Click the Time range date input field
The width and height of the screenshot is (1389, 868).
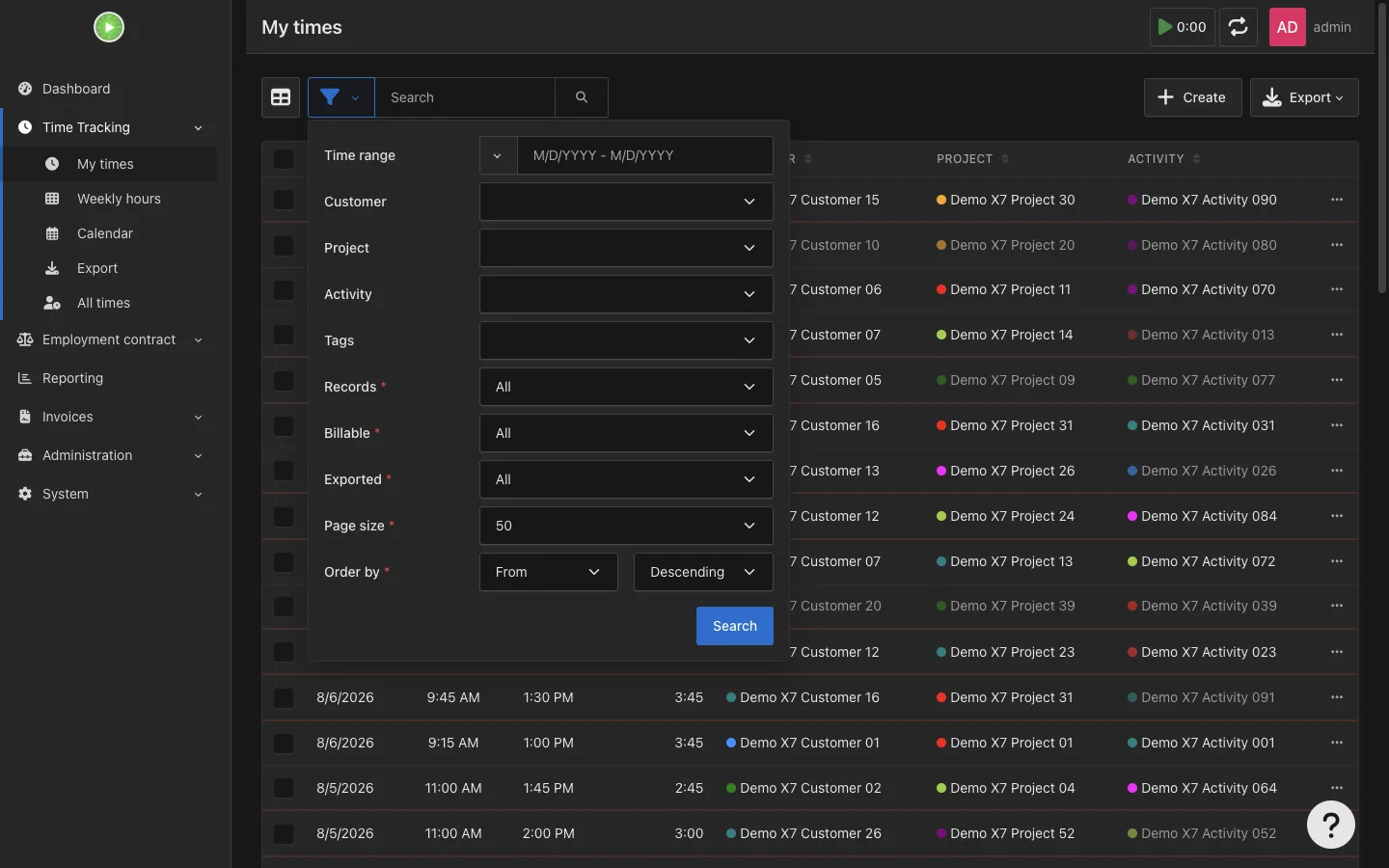(x=645, y=155)
